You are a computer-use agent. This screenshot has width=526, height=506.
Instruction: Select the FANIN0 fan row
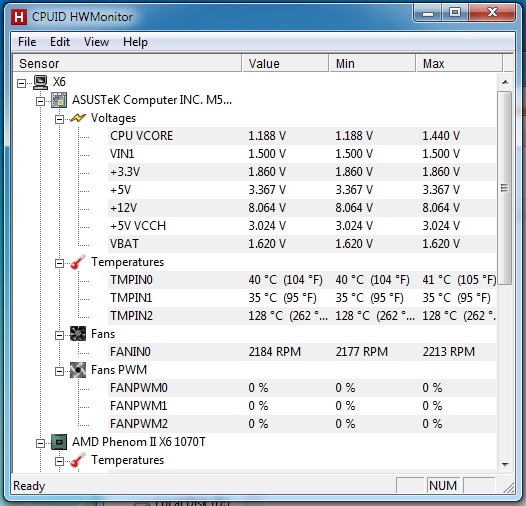tap(302, 352)
